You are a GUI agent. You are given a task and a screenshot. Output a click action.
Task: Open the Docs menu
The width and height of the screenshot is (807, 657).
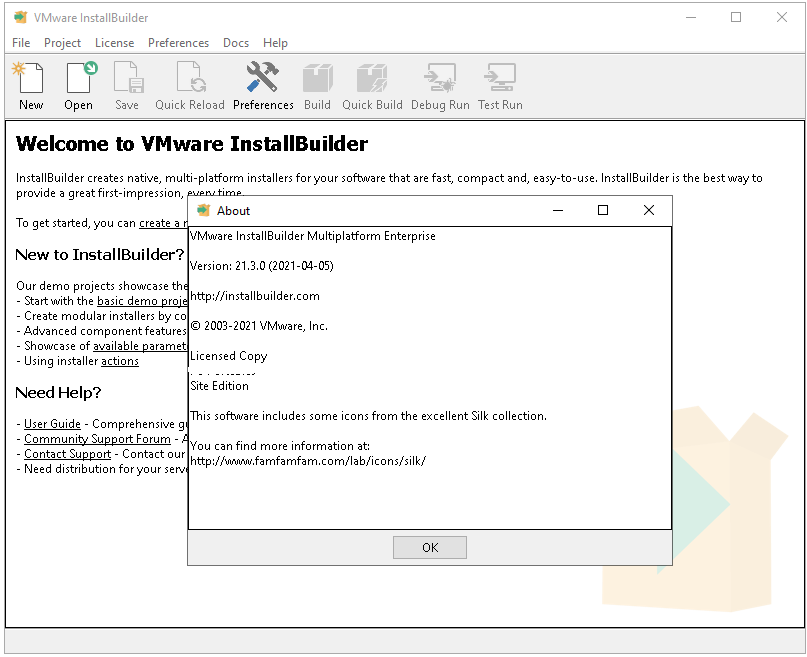point(236,43)
